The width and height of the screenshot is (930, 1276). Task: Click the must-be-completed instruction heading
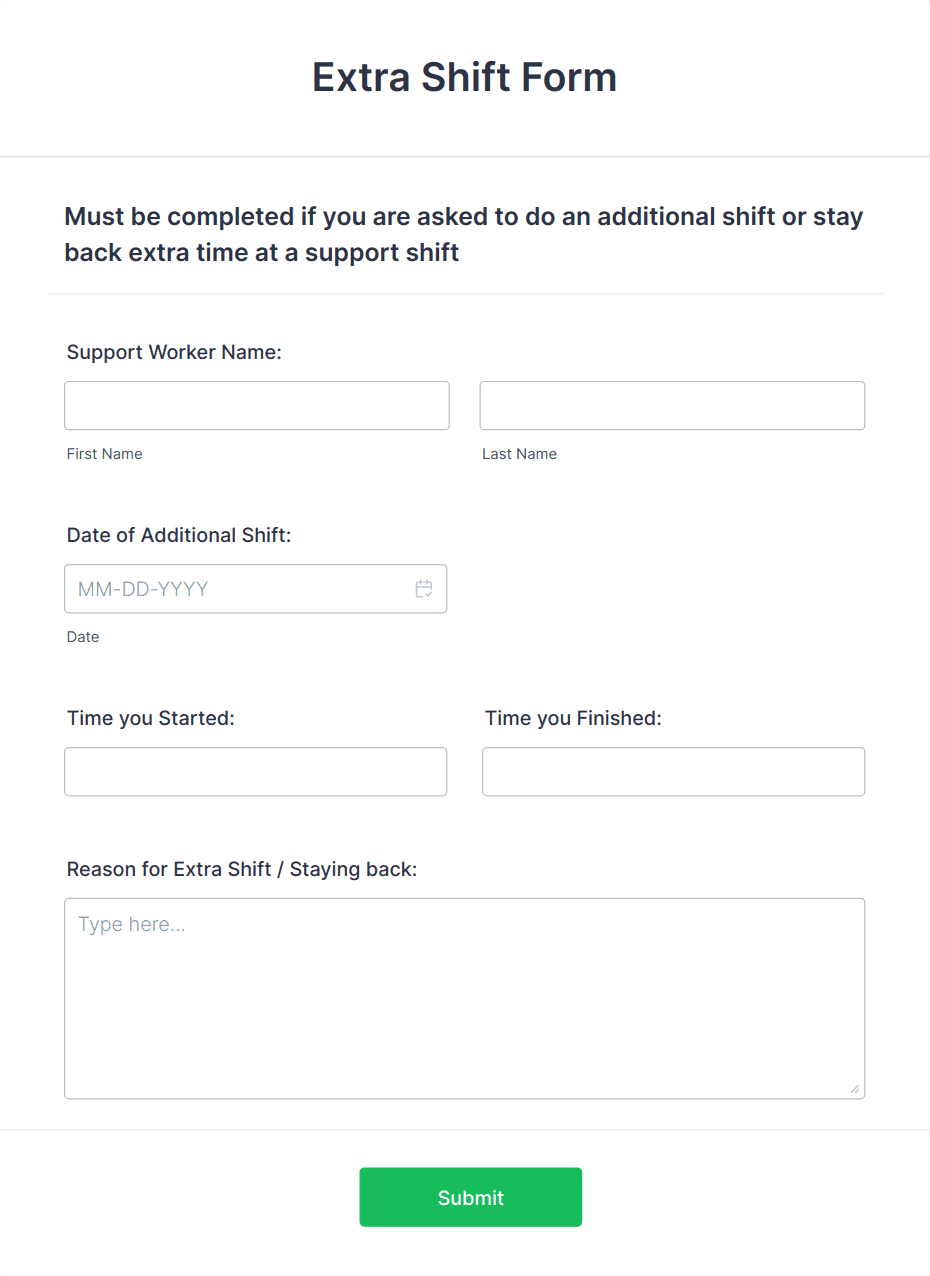pos(463,234)
